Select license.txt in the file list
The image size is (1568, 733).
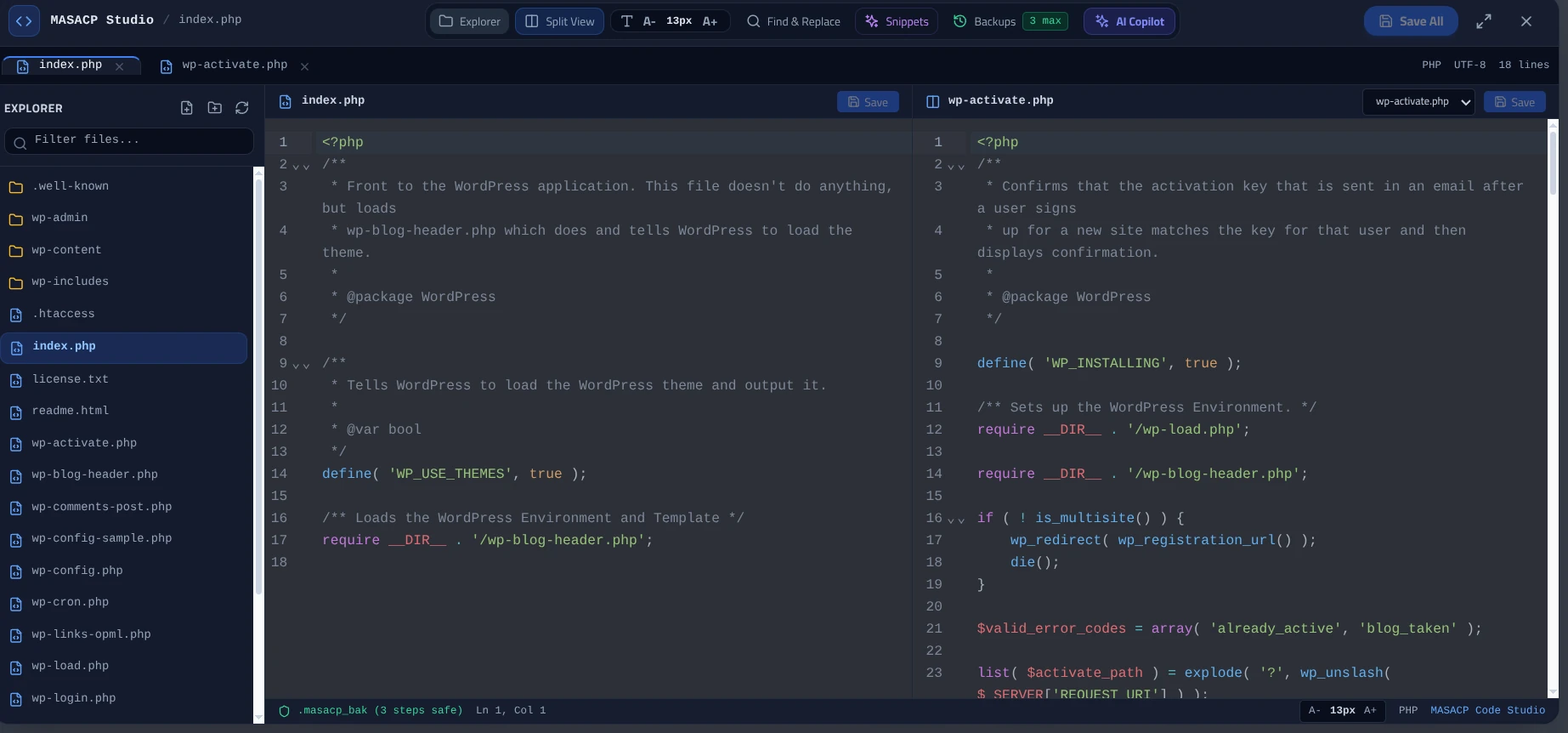pos(124,379)
